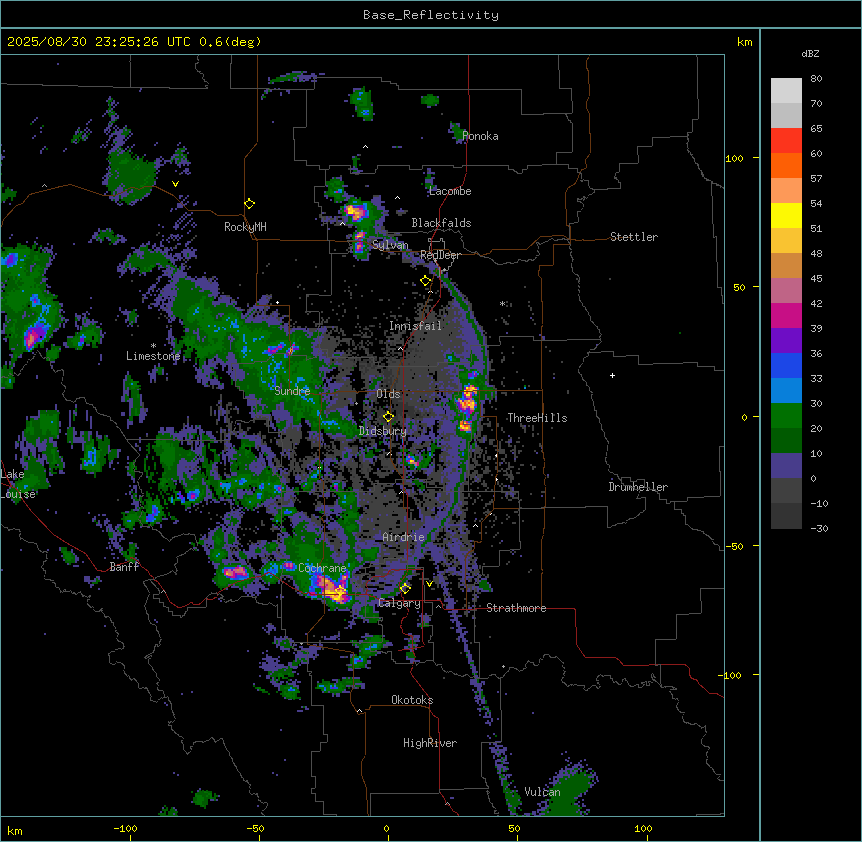Click the storm cell northwest of Sylvan

click(x=356, y=211)
